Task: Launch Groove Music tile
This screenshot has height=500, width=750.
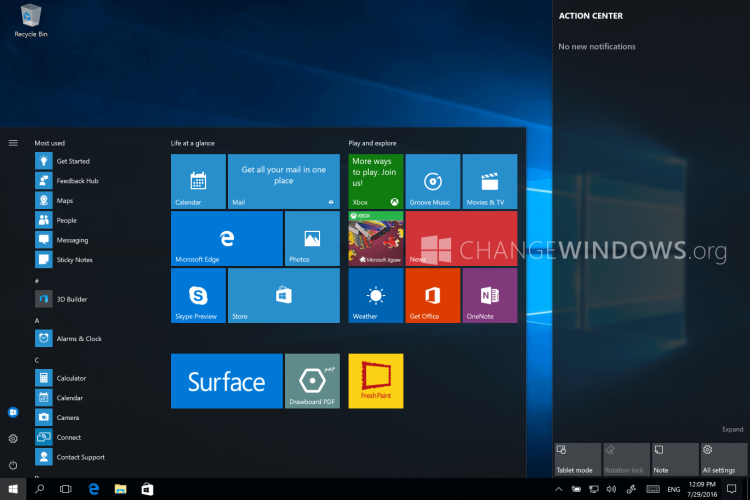Action: tap(433, 181)
